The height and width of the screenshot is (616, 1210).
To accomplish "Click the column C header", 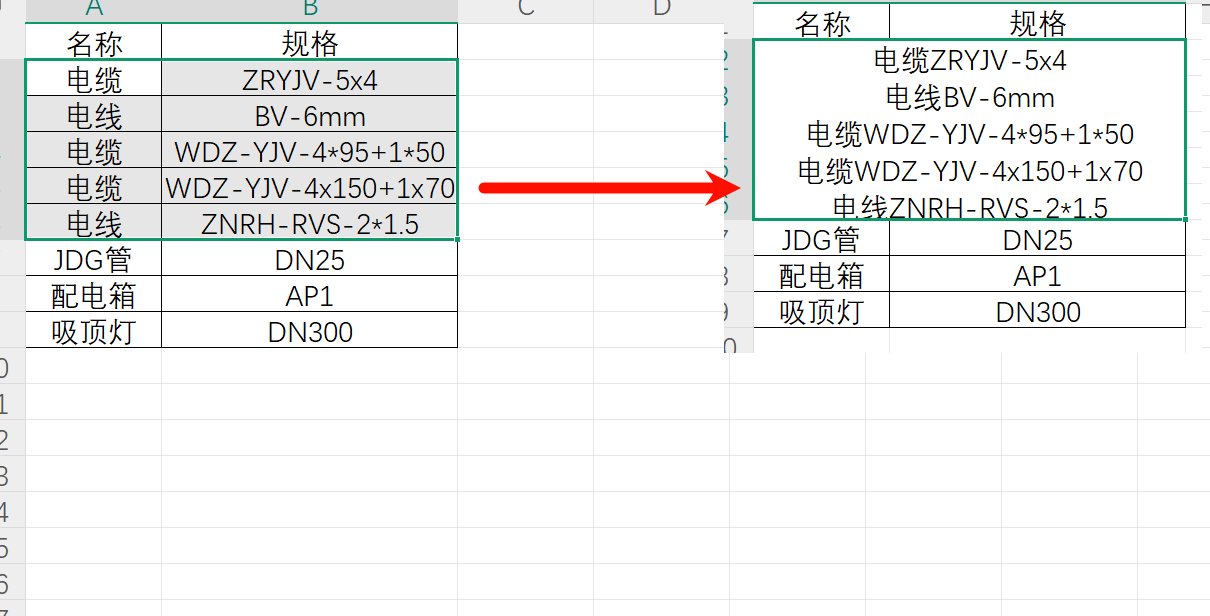I will click(x=526, y=9).
